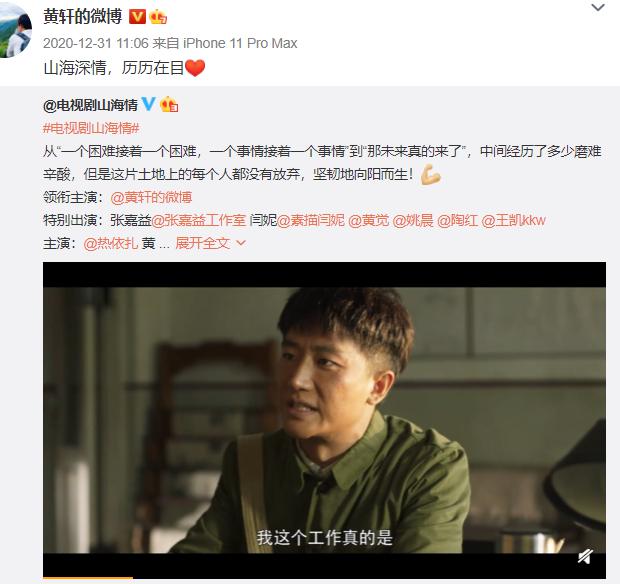Click the blue V badge by 电视剧山海情
Image resolution: width=620 pixels, height=584 pixels.
(148, 104)
